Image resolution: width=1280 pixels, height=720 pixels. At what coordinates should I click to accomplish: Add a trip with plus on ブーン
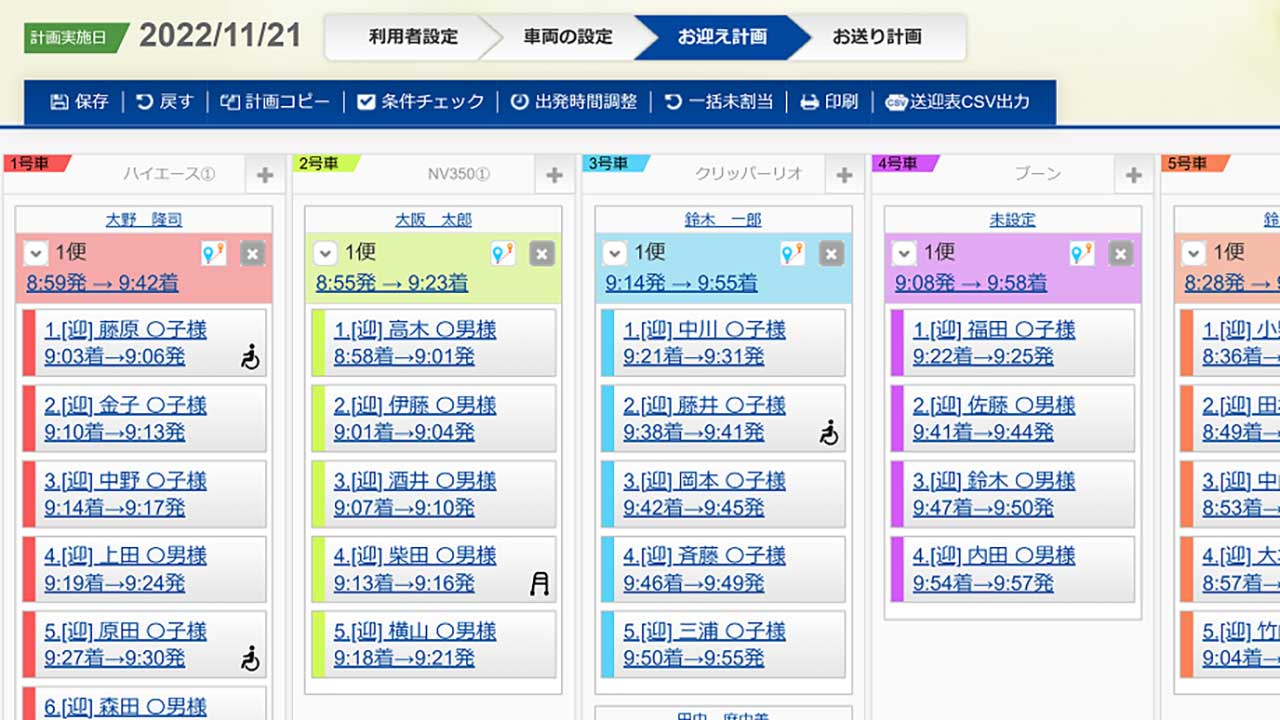point(1133,175)
